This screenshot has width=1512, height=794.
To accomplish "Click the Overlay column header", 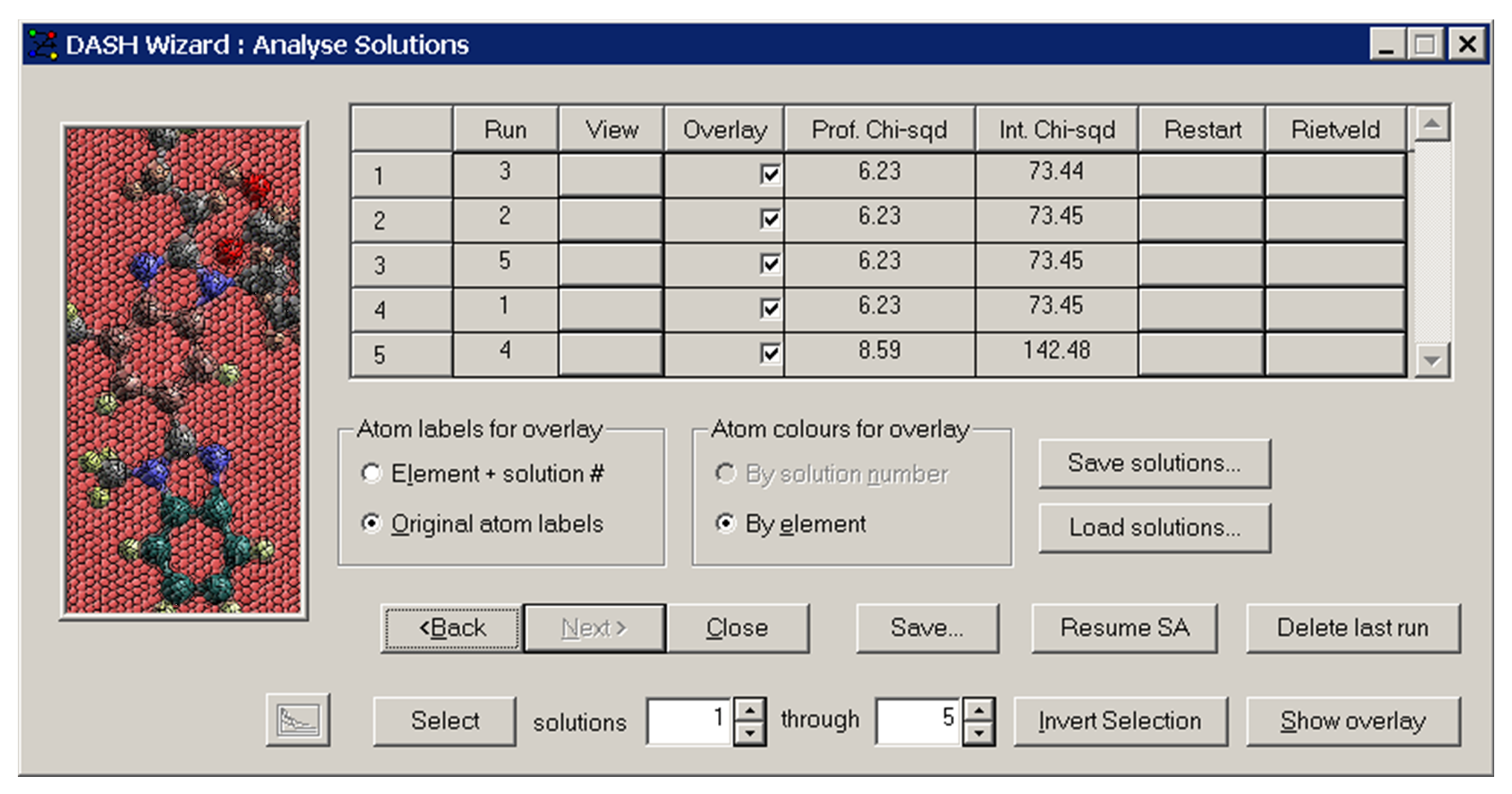I will pos(724,130).
